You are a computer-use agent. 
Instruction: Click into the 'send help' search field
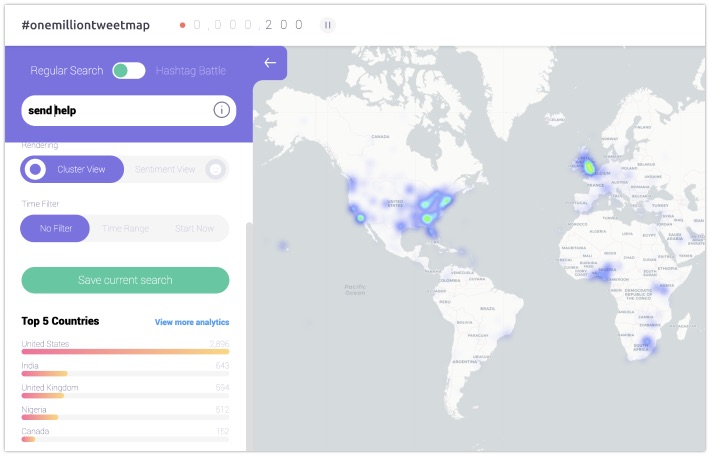point(129,110)
